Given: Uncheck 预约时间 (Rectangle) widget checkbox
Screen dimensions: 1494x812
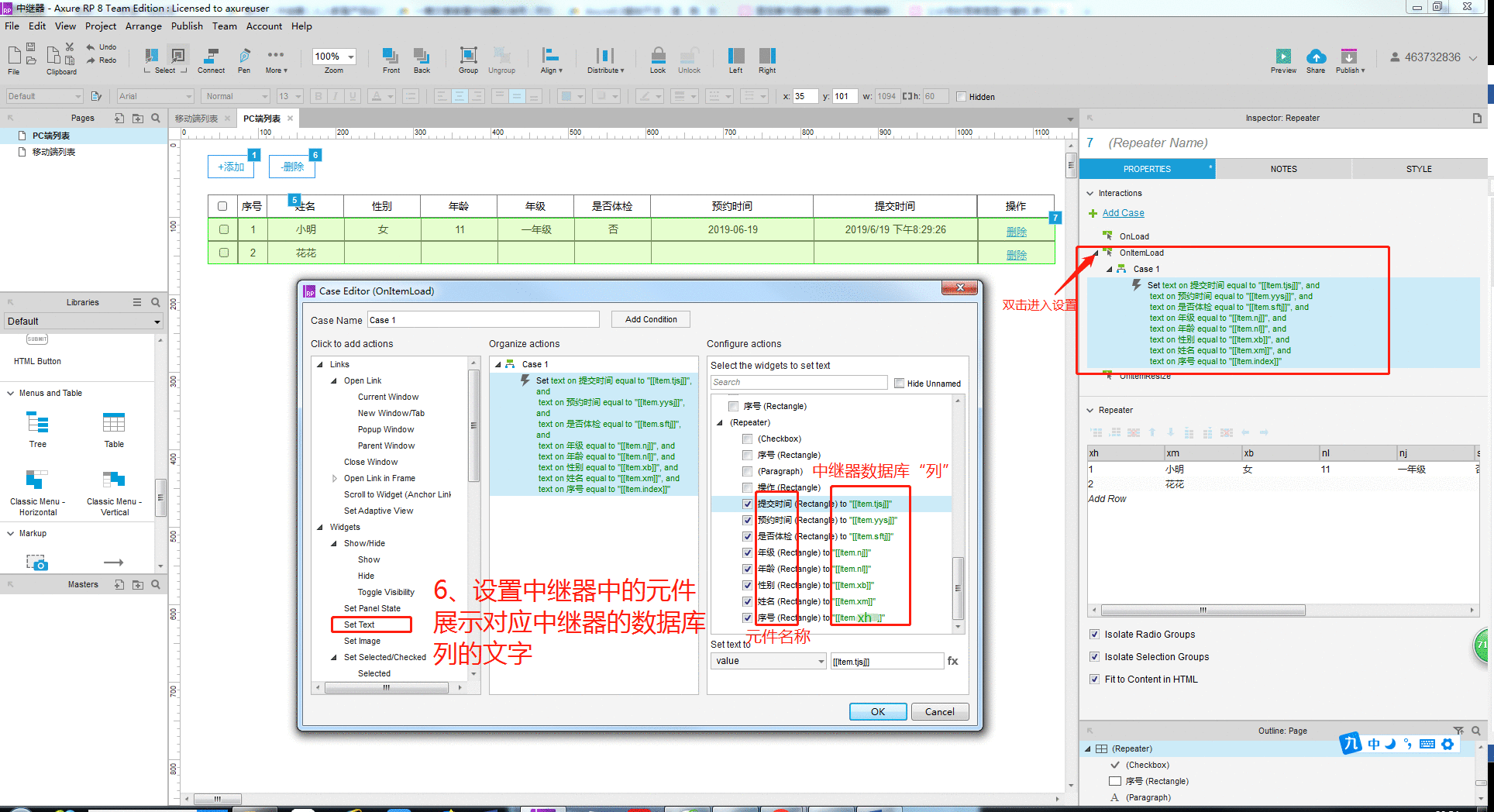Looking at the screenshot, I should click(747, 520).
